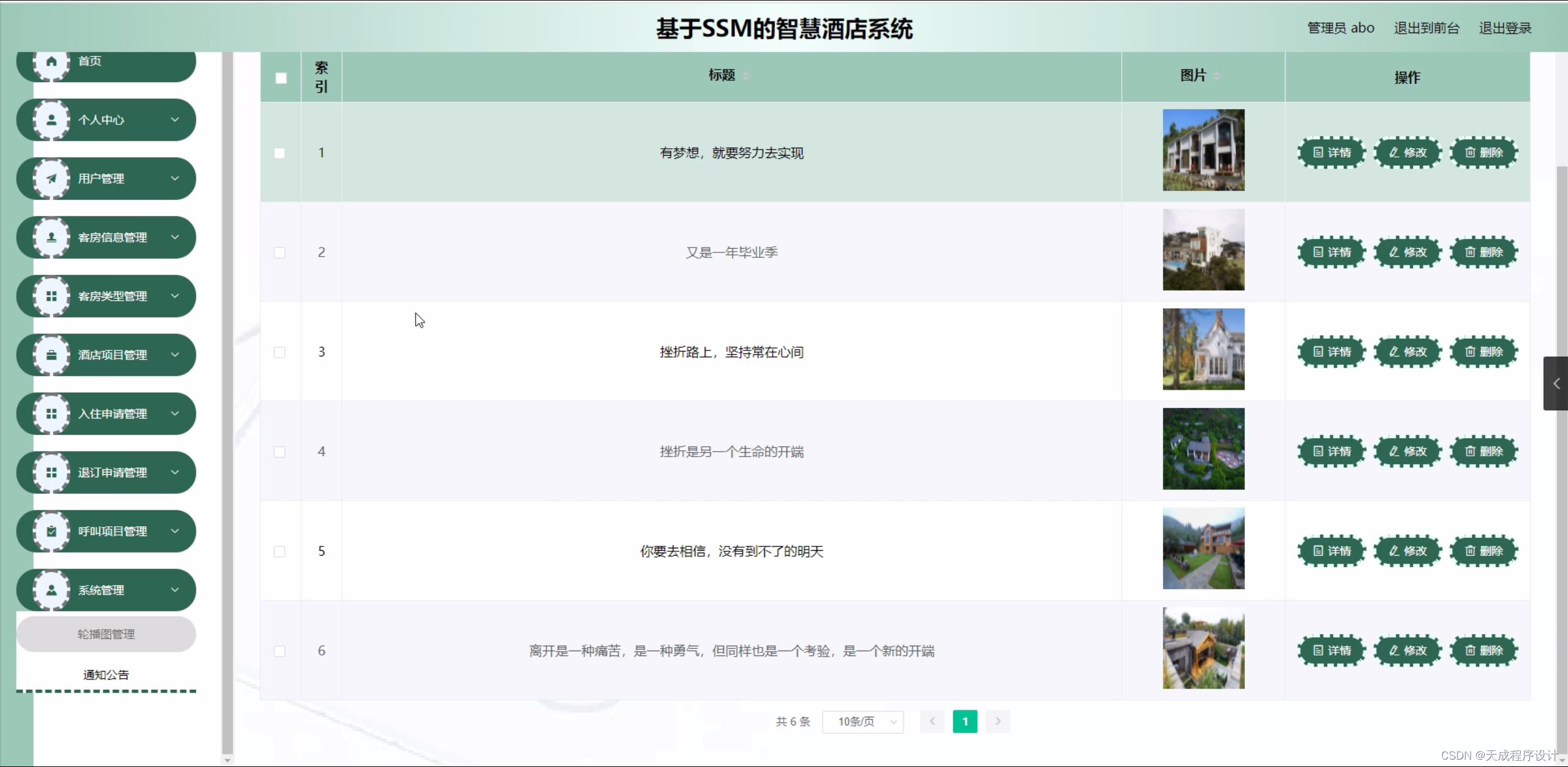1568x767 pixels.
Task: Open the 10条/页 page size dropdown
Action: point(862,722)
